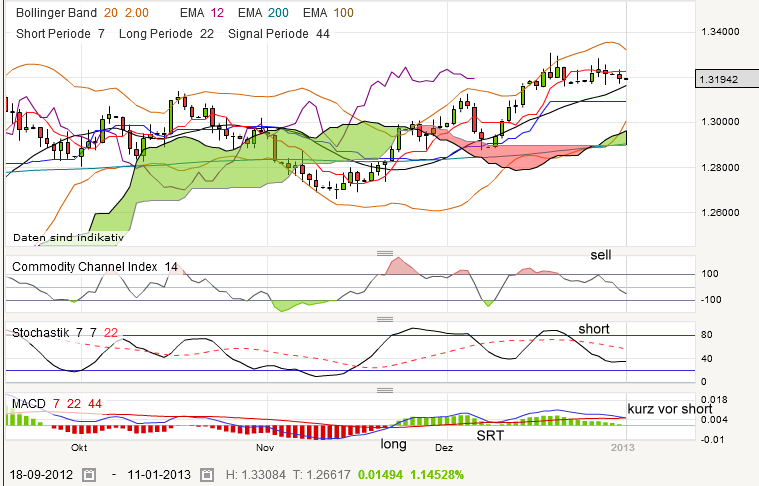
Task: Click the Stochastik 7 7 22 label
Action: pos(65,331)
